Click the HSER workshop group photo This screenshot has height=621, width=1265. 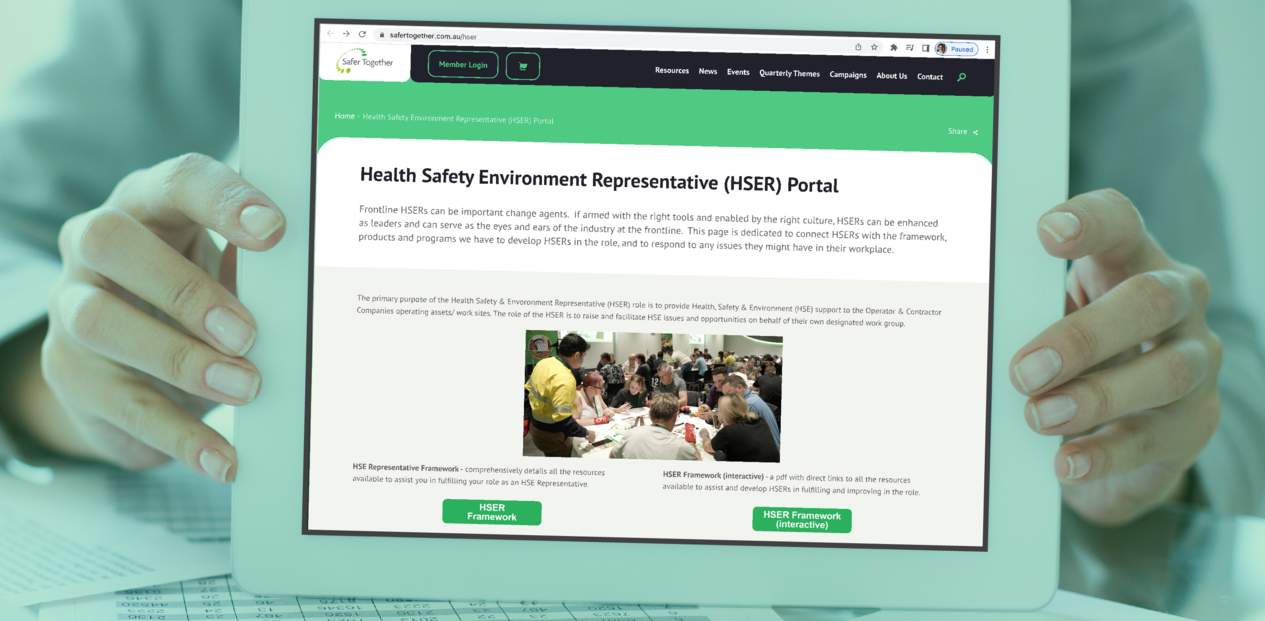click(x=652, y=396)
